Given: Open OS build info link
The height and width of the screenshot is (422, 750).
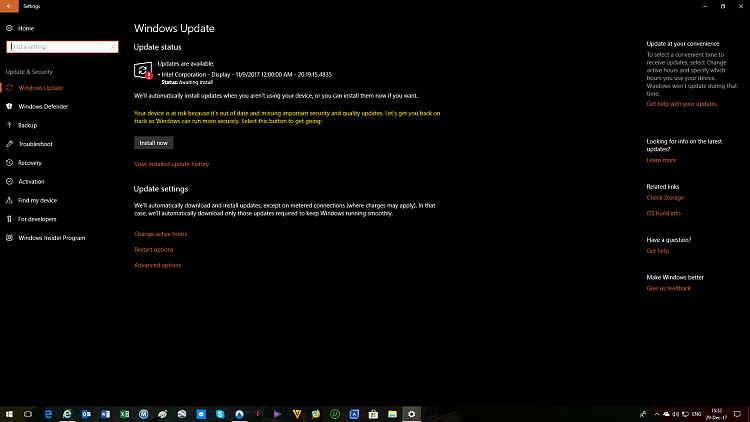Looking at the screenshot, I should (x=663, y=213).
